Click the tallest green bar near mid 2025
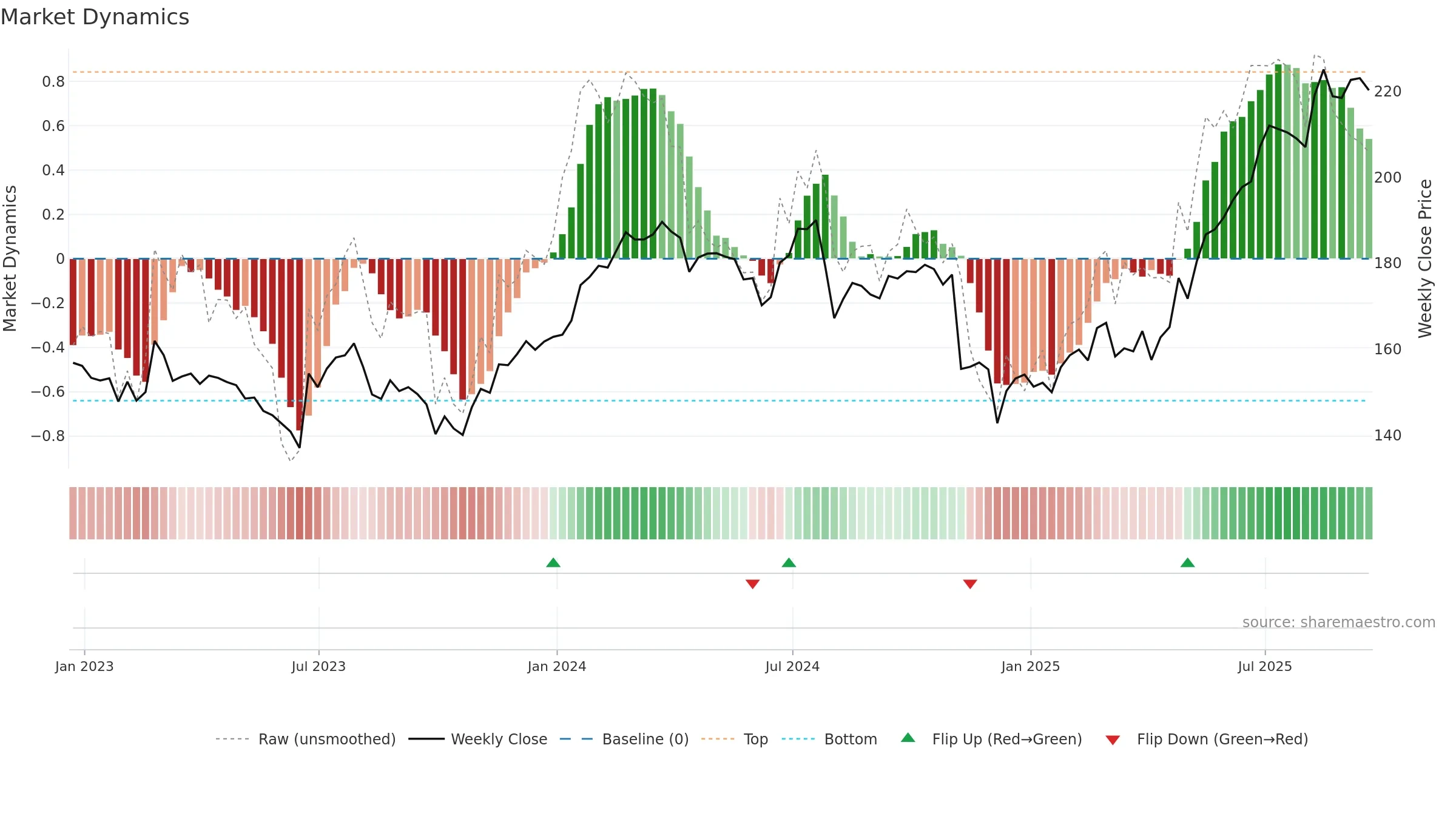This screenshot has width=1456, height=819. pyautogui.click(x=1278, y=161)
